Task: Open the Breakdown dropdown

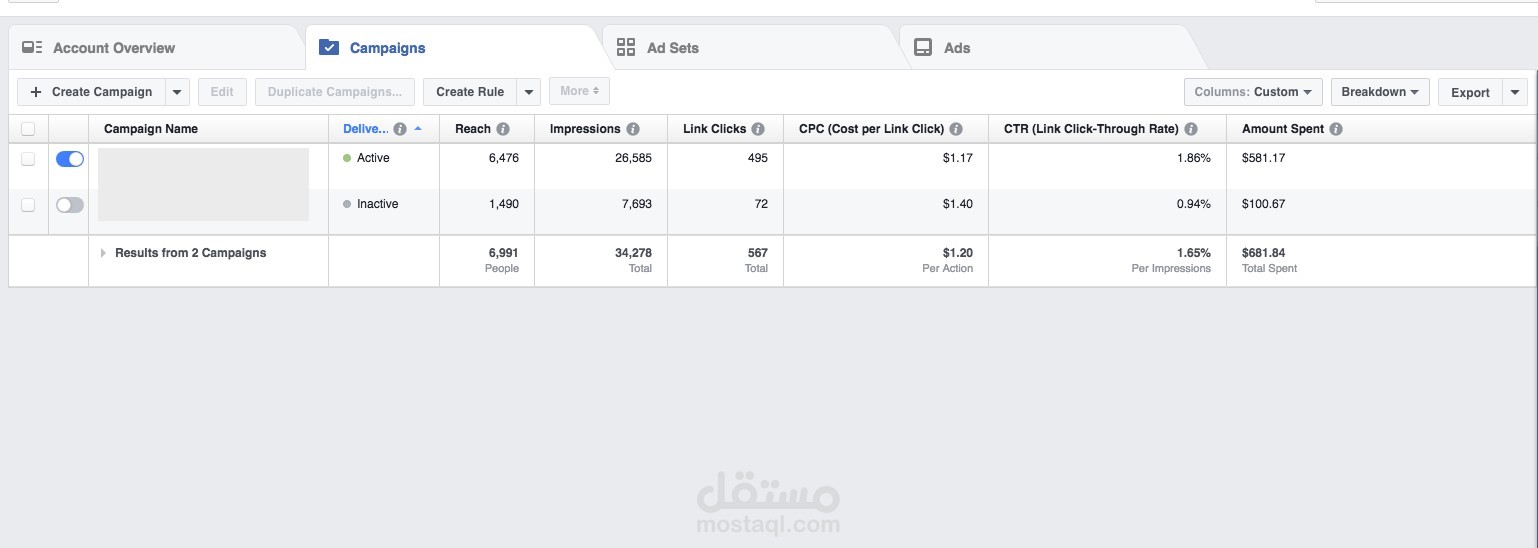Action: click(1379, 92)
